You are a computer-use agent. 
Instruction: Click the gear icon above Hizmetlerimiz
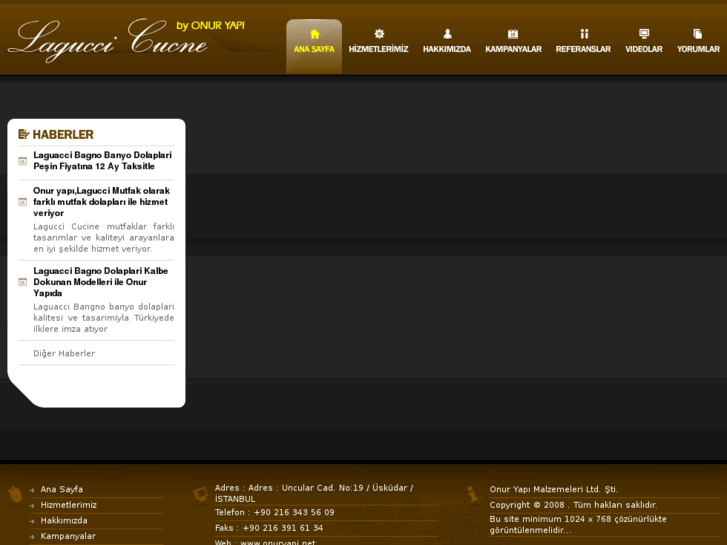tap(379, 34)
